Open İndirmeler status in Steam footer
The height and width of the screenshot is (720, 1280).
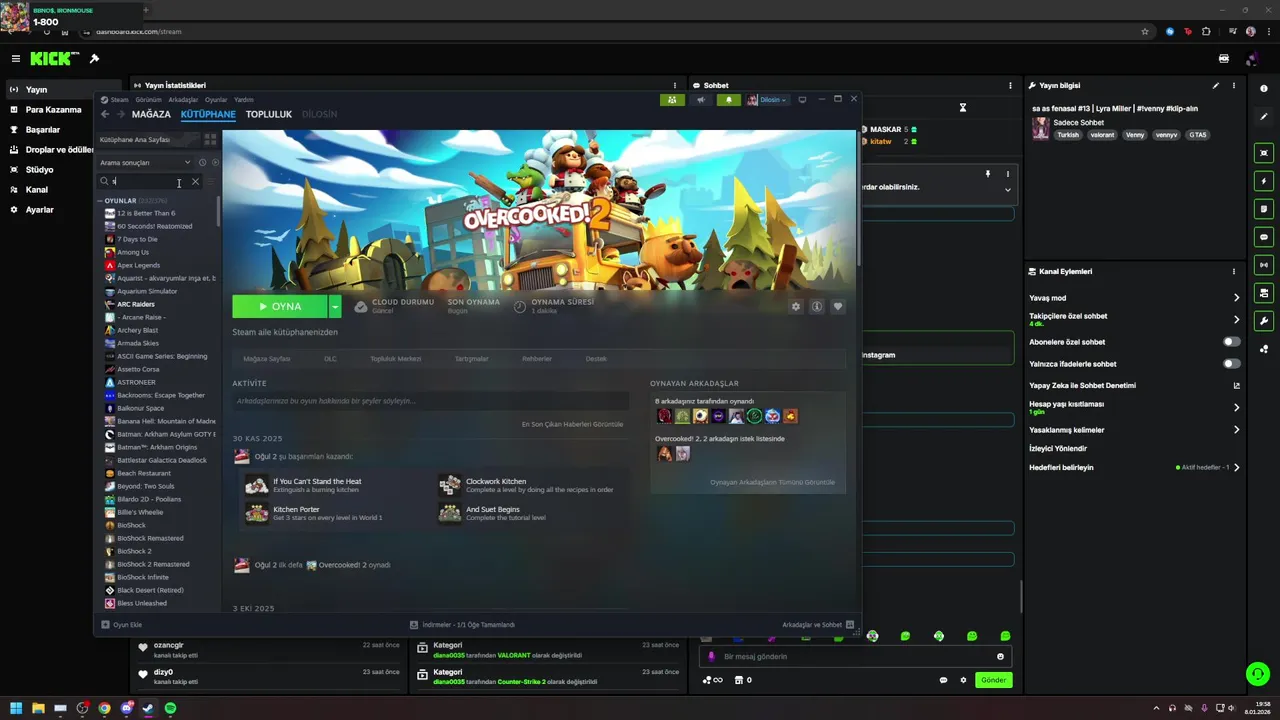pos(463,625)
